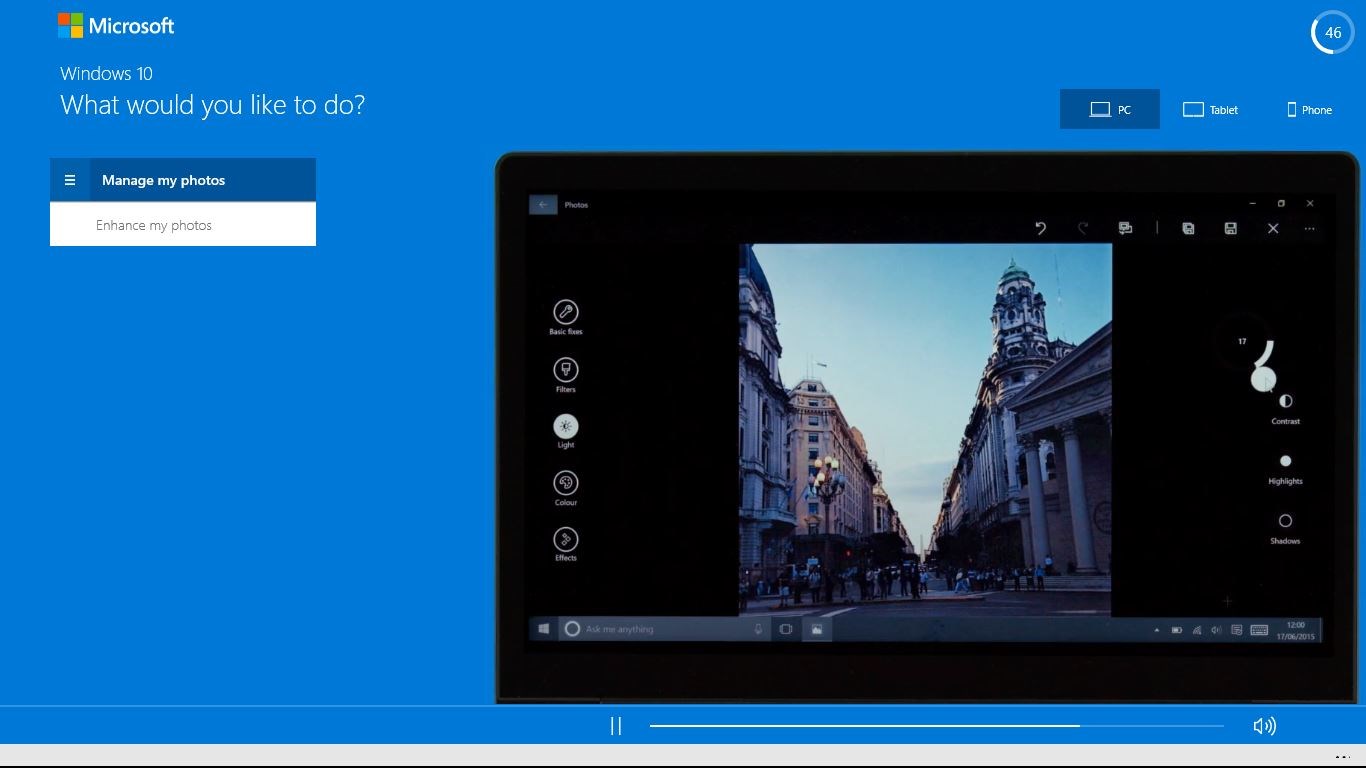Click the undo arrow in Photos
Image resolution: width=1366 pixels, height=768 pixels.
click(x=1040, y=228)
